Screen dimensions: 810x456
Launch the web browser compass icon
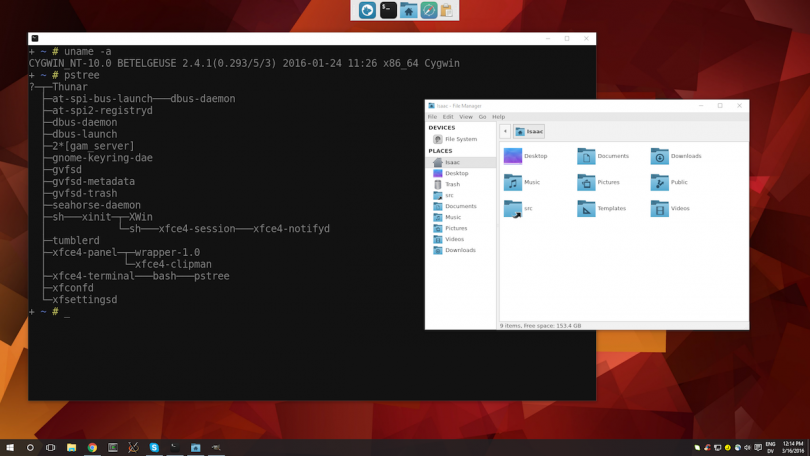click(x=428, y=10)
